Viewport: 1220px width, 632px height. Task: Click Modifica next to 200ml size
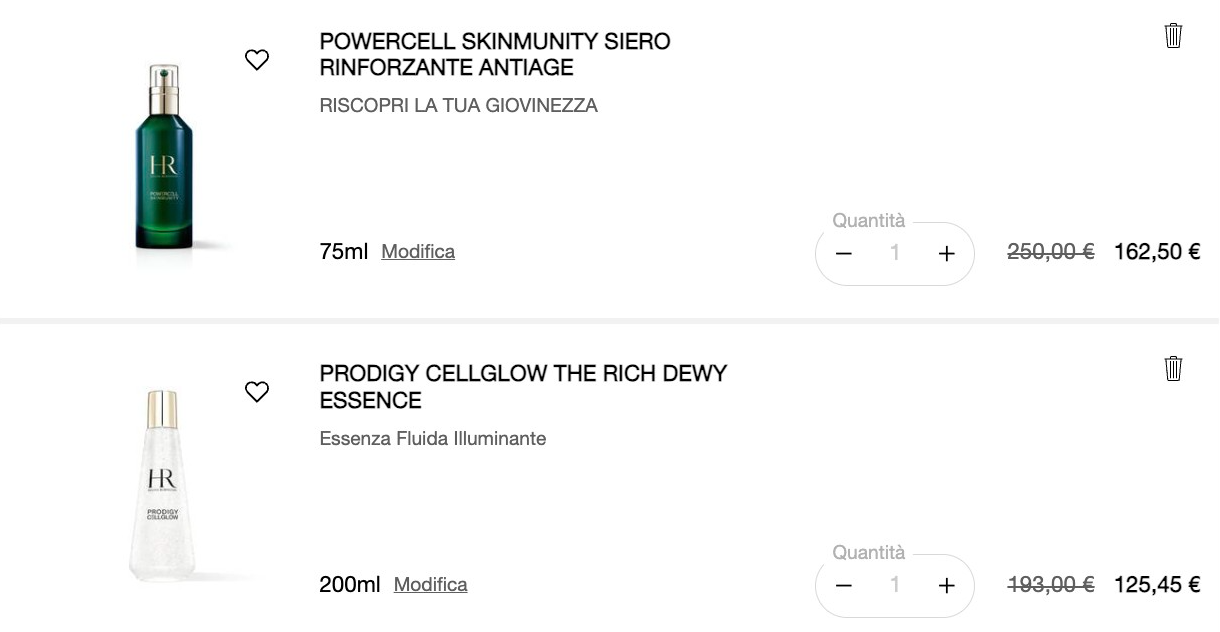(430, 585)
